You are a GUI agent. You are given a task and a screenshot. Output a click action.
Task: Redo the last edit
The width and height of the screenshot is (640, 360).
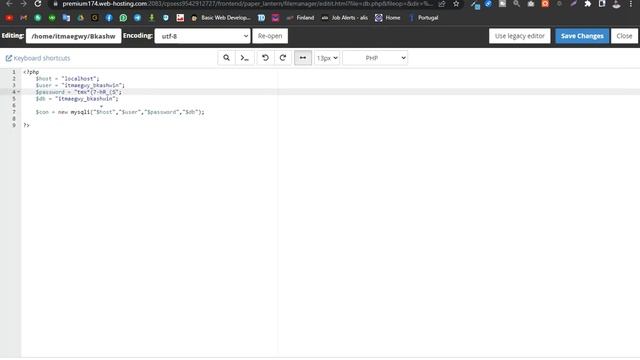click(x=283, y=58)
